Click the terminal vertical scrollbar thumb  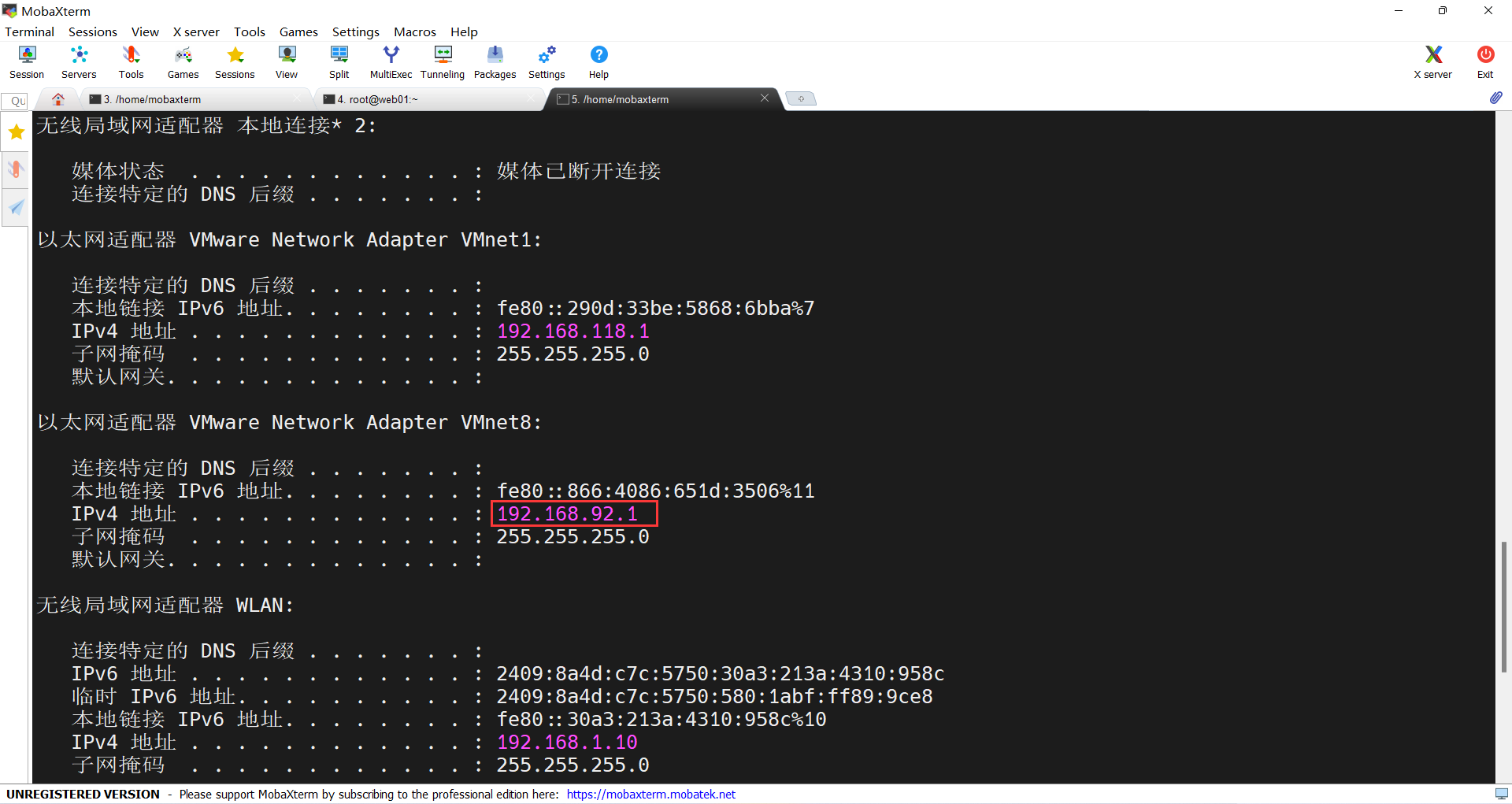click(1503, 606)
